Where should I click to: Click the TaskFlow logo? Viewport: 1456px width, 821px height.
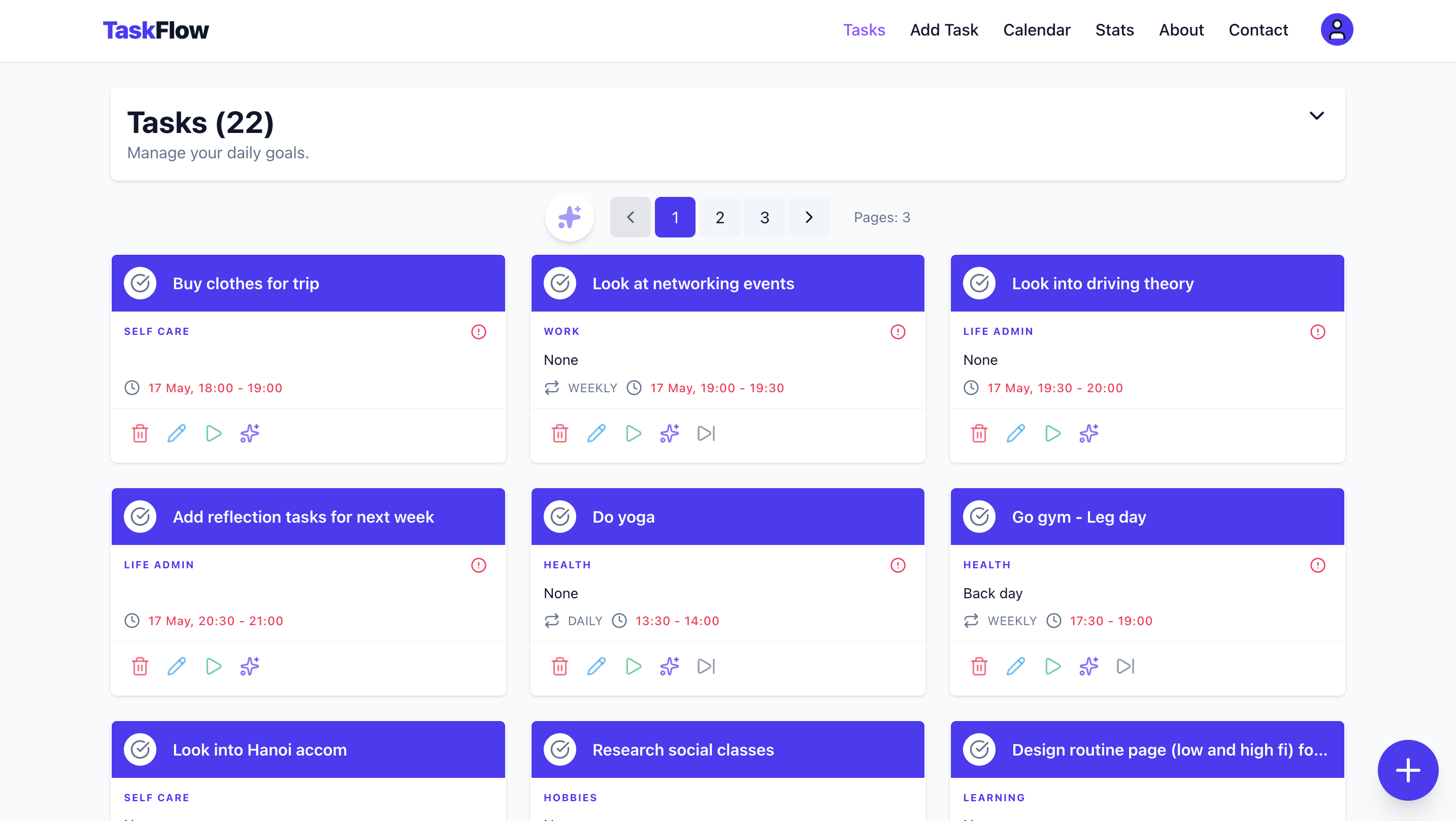(x=155, y=30)
